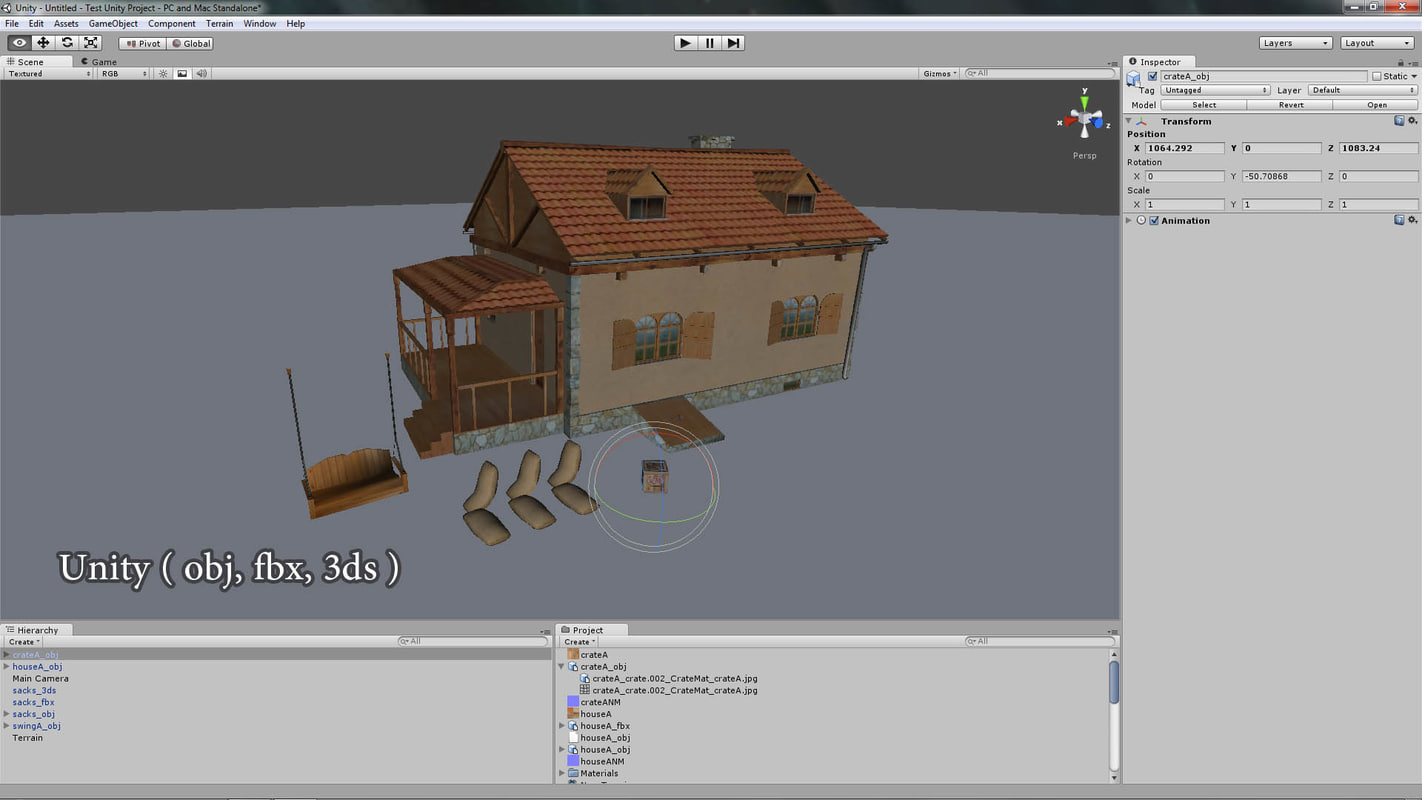This screenshot has width=1422, height=800.
Task: Open the Animation component help icon
Action: pyautogui.click(x=1399, y=220)
